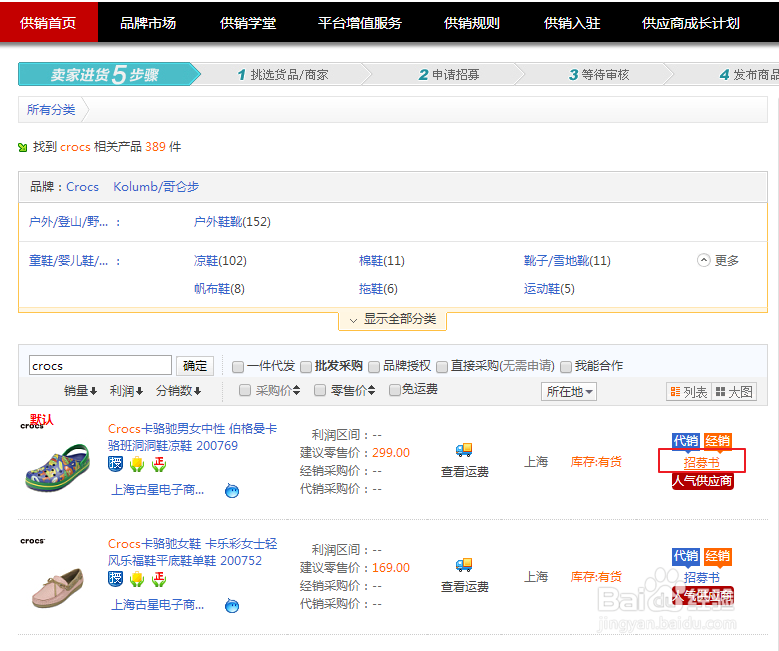The height and width of the screenshot is (651, 779).
Task: Toggle the 免运费 checkbox
Action: tap(395, 390)
